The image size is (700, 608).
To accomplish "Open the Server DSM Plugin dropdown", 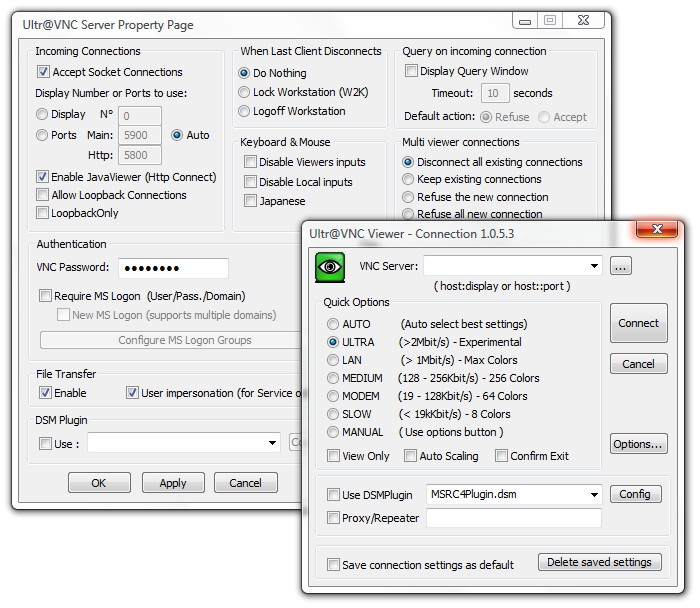I will [272, 443].
